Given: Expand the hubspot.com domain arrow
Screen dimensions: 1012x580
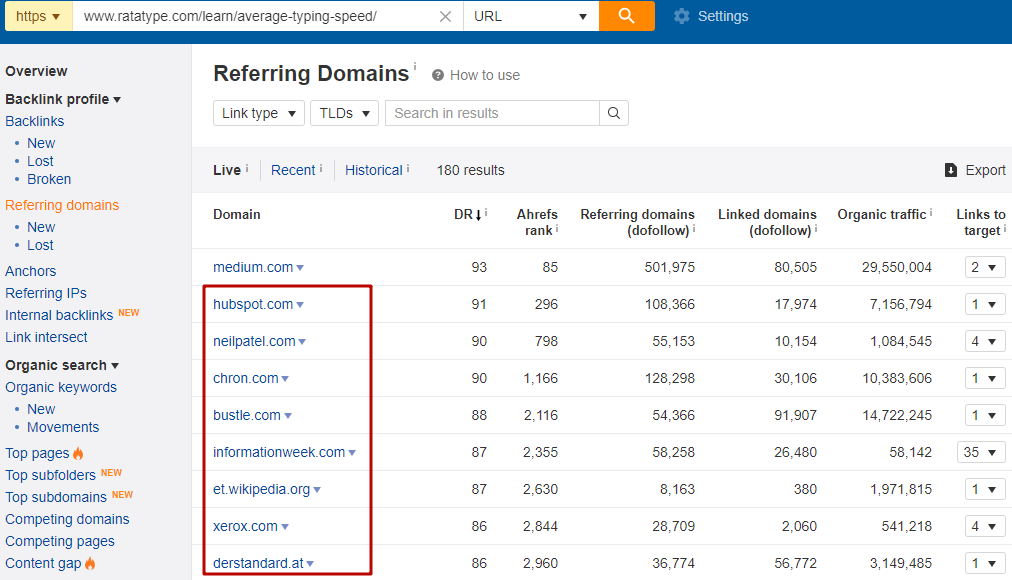Looking at the screenshot, I should click(x=300, y=305).
